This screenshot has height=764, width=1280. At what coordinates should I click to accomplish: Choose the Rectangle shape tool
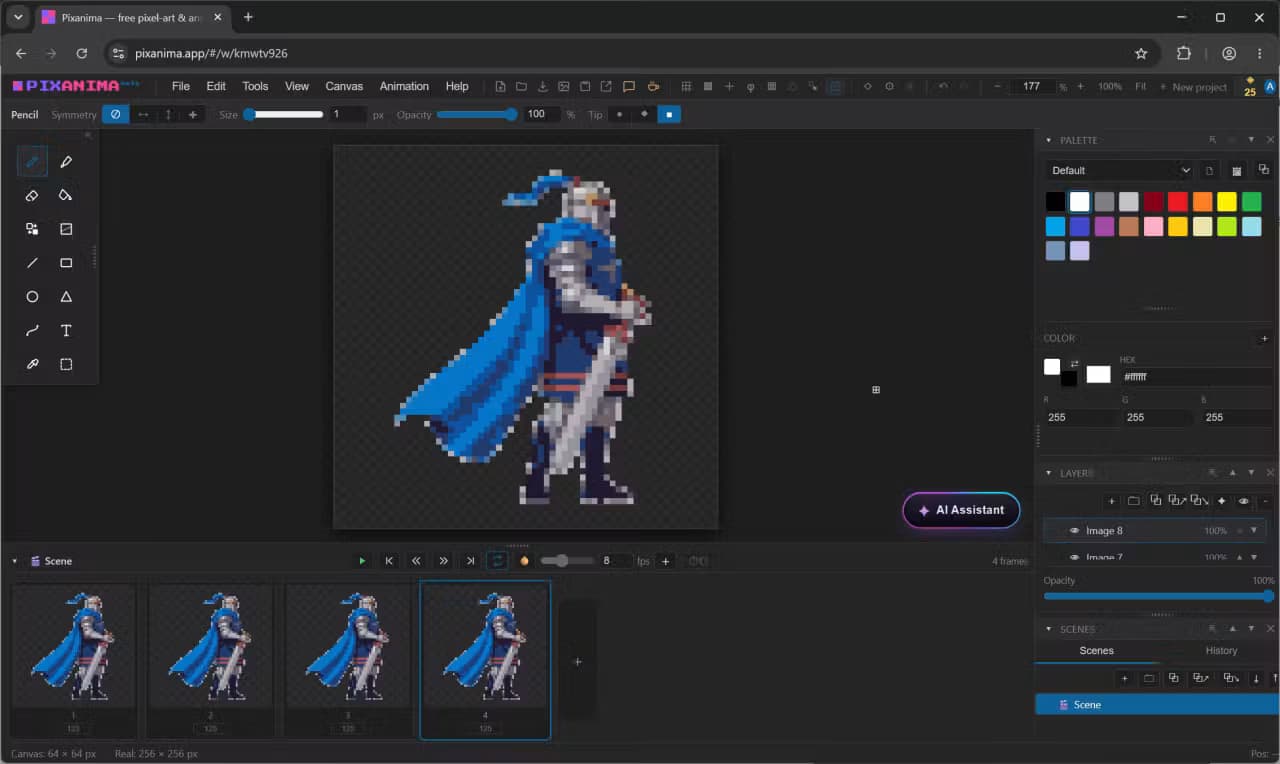pyautogui.click(x=66, y=263)
